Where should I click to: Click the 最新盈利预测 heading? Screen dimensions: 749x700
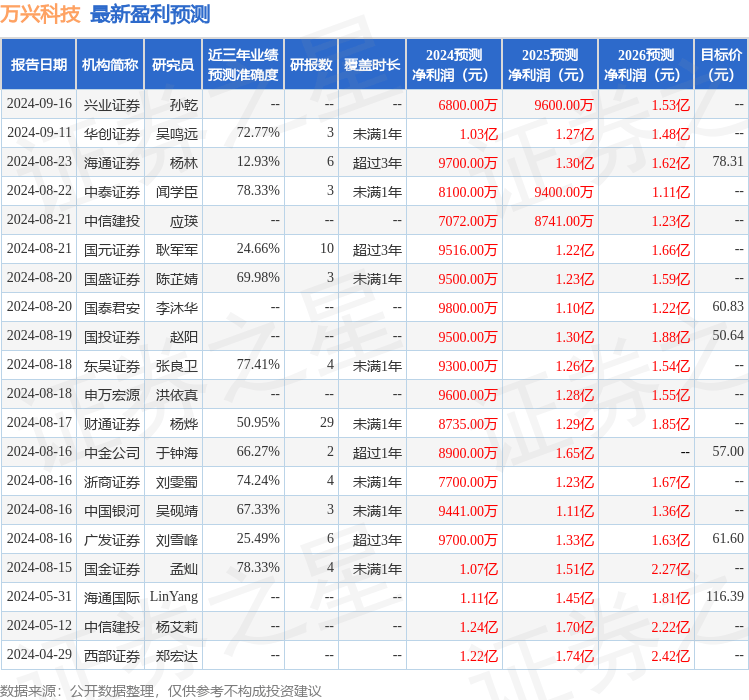150,14
